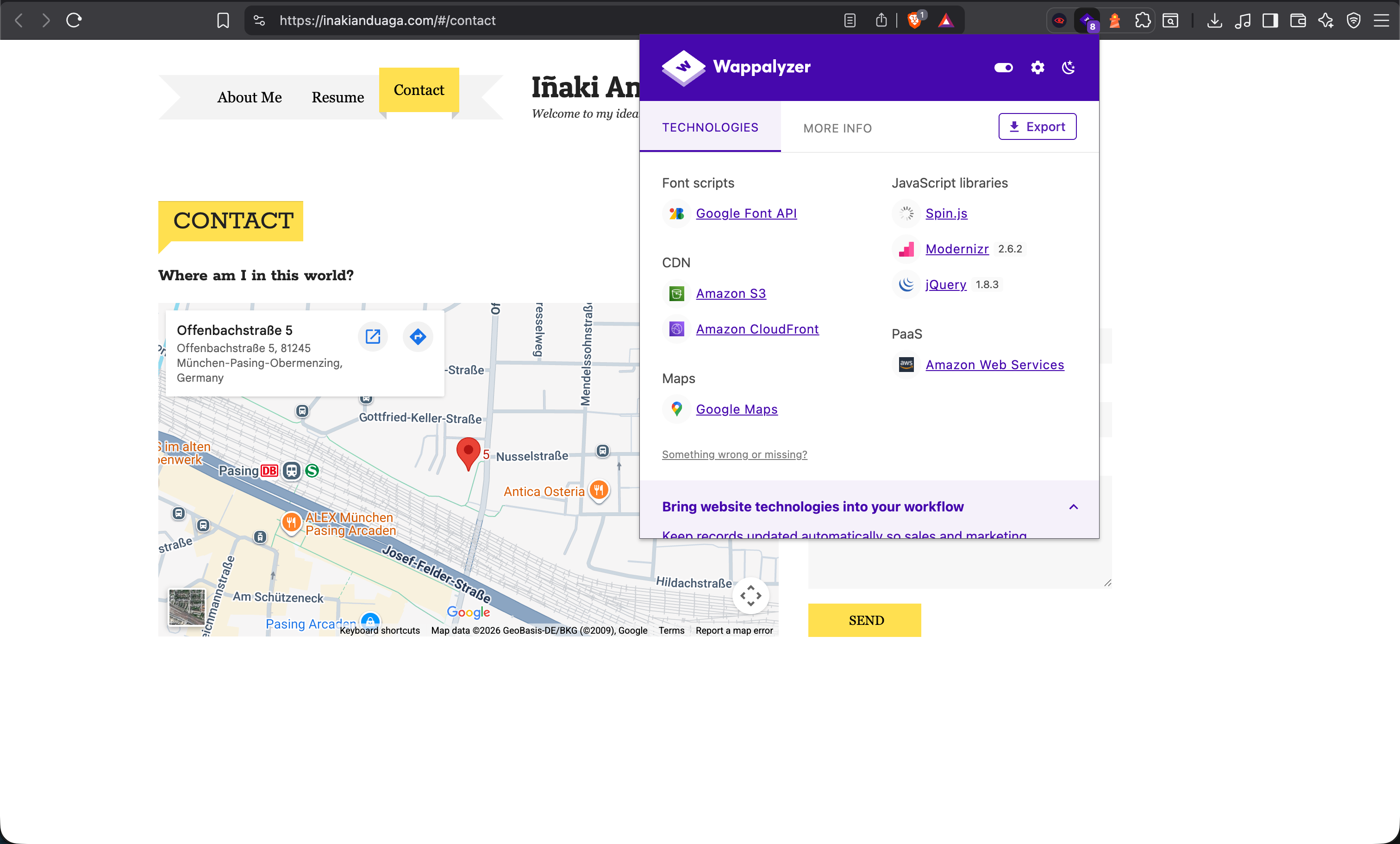Click the share page icon
Viewport: 1400px width, 844px height.
point(881,20)
